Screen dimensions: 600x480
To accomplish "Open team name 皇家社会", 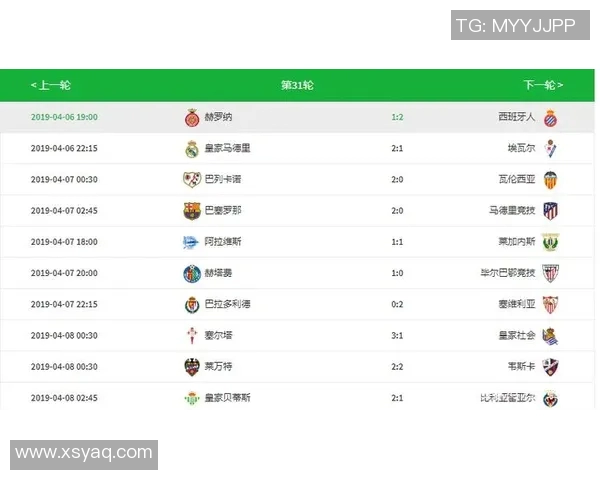I will pos(517,335).
